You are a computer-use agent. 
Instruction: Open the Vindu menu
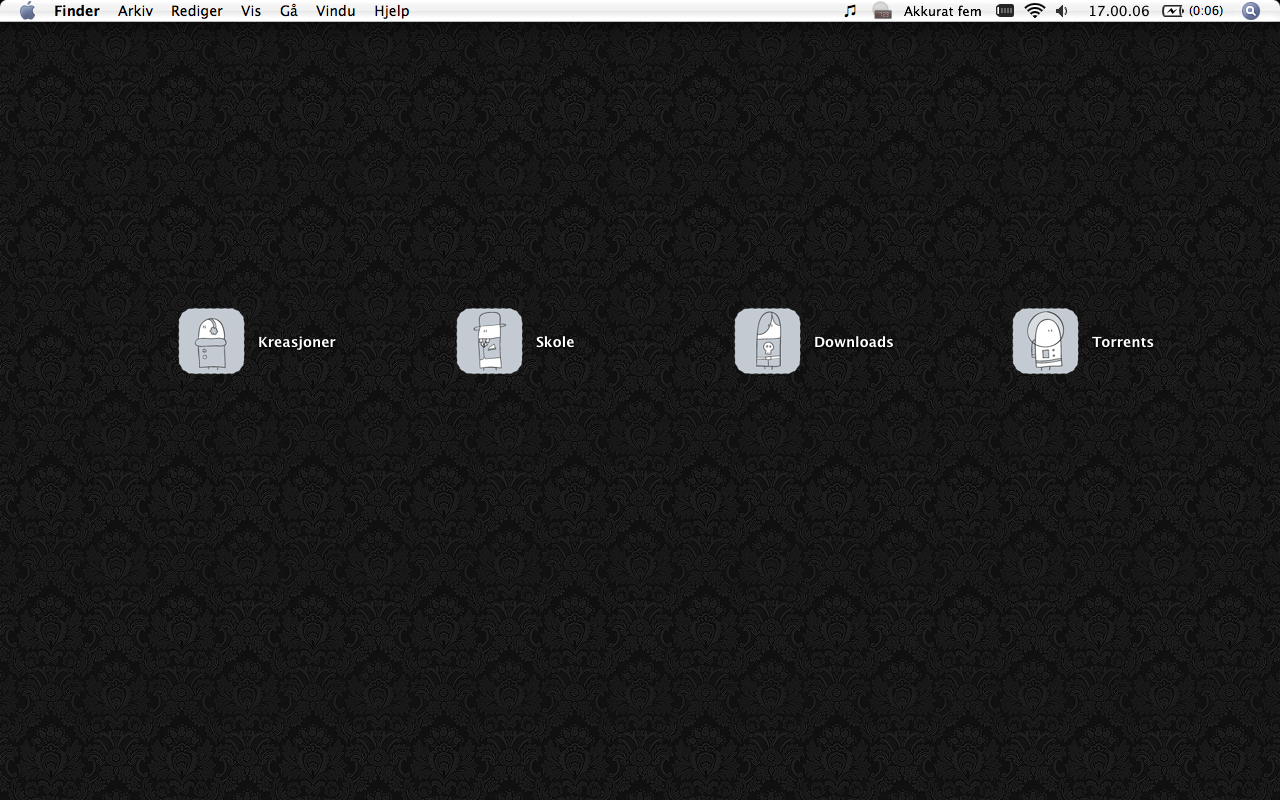pyautogui.click(x=336, y=11)
